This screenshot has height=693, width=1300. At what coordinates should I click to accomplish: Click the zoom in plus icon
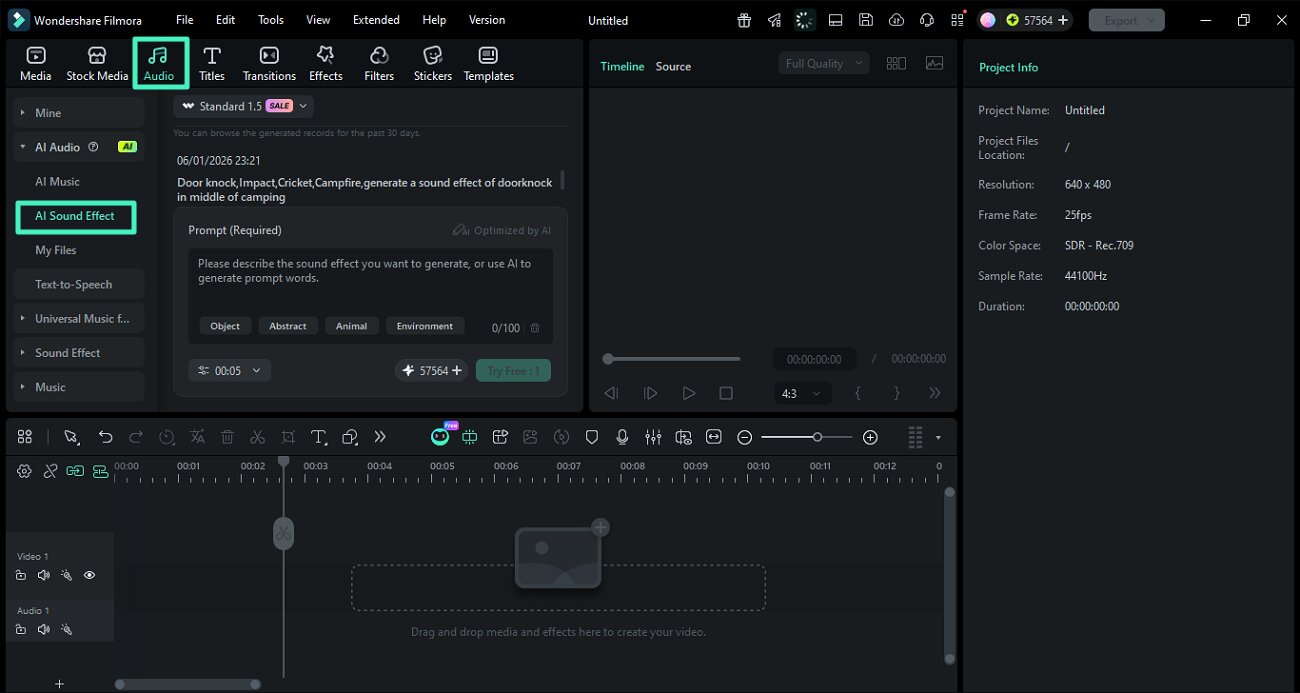point(870,437)
